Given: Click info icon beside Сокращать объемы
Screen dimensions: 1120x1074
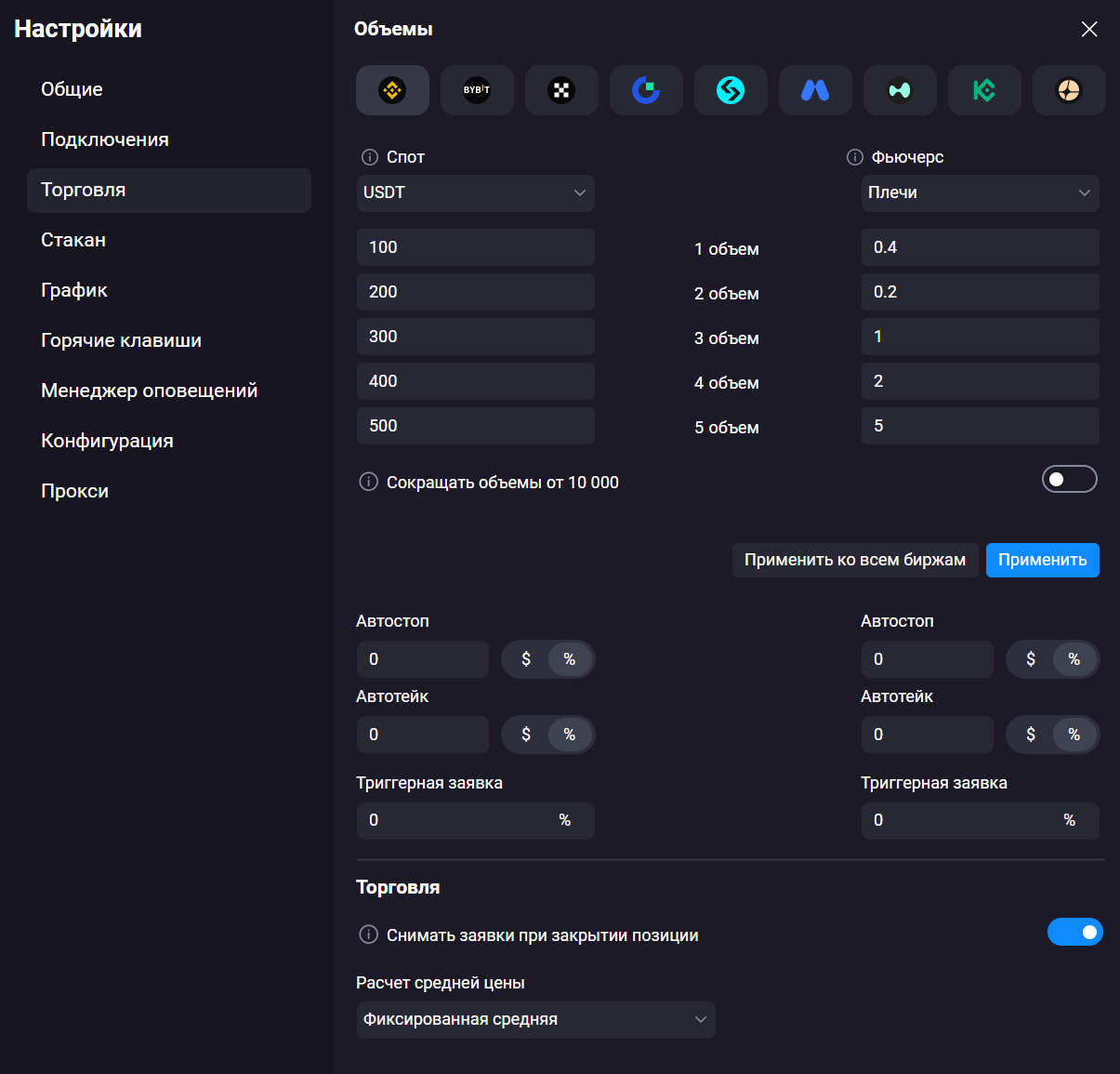Looking at the screenshot, I should (x=368, y=482).
